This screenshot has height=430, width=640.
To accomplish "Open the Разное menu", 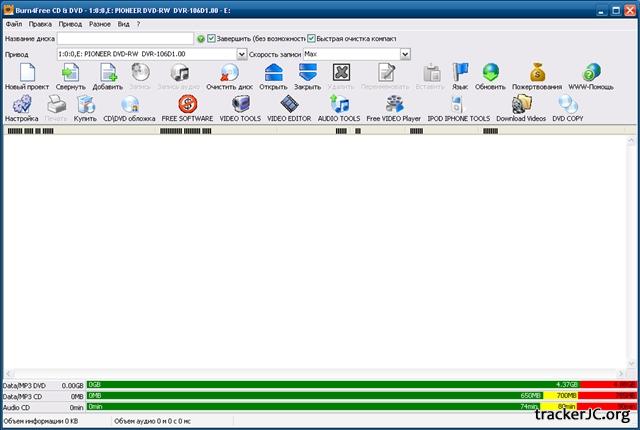I will pyautogui.click(x=99, y=22).
